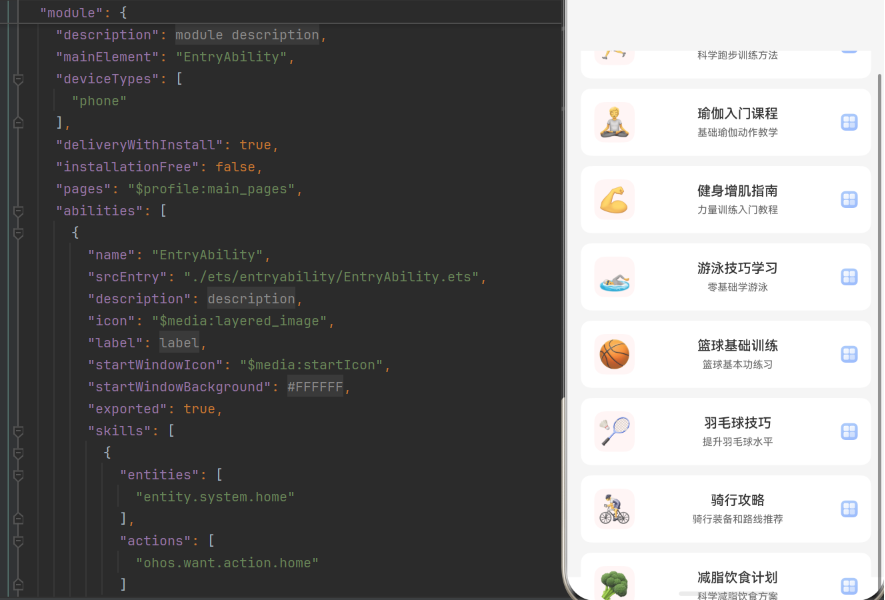Image resolution: width=885 pixels, height=600 pixels.
Task: Collapse the "actions" array fold marker
Action: click(x=18, y=541)
